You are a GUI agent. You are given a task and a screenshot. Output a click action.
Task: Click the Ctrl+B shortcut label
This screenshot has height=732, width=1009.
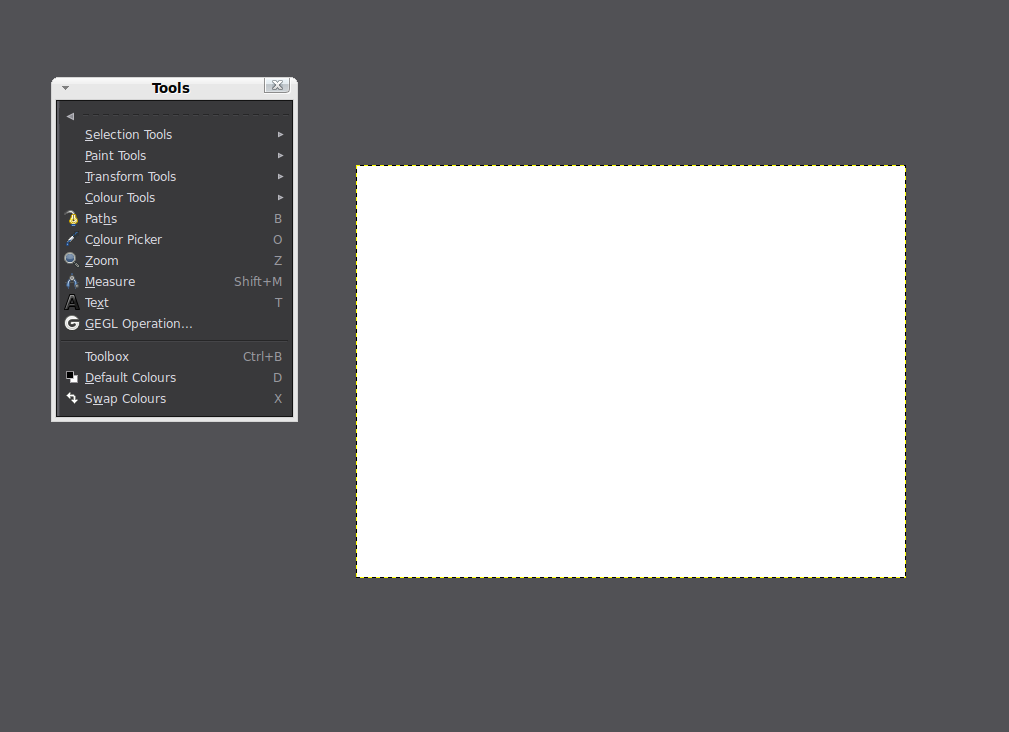pos(263,356)
